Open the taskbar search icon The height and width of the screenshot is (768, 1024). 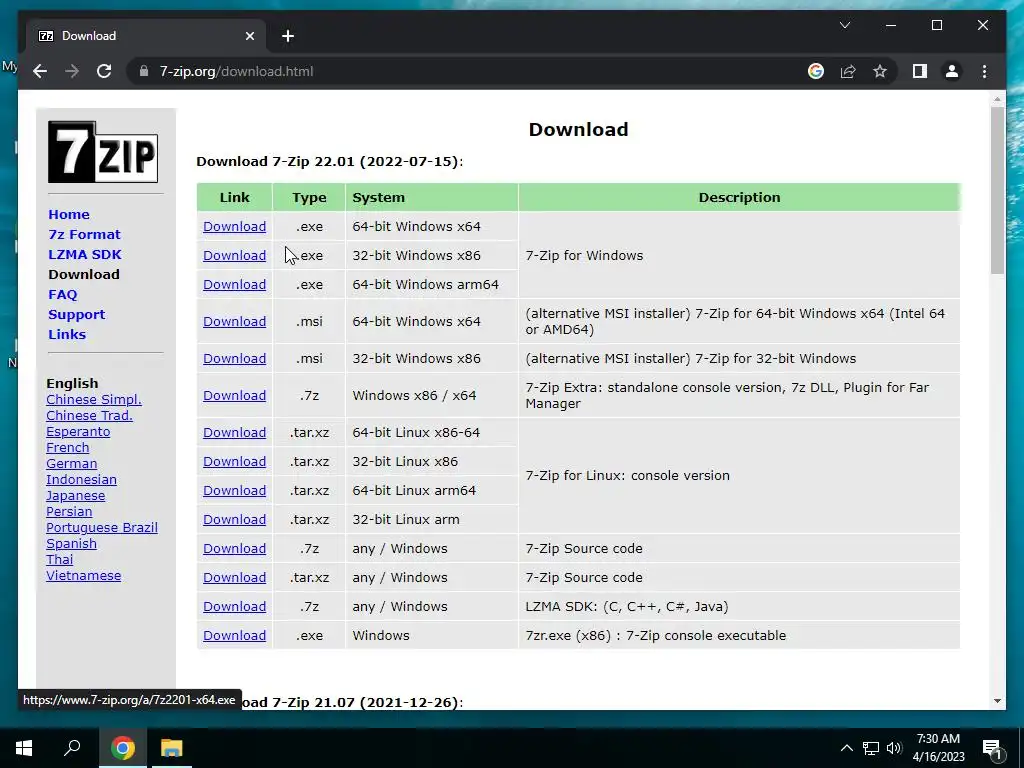(x=72, y=748)
